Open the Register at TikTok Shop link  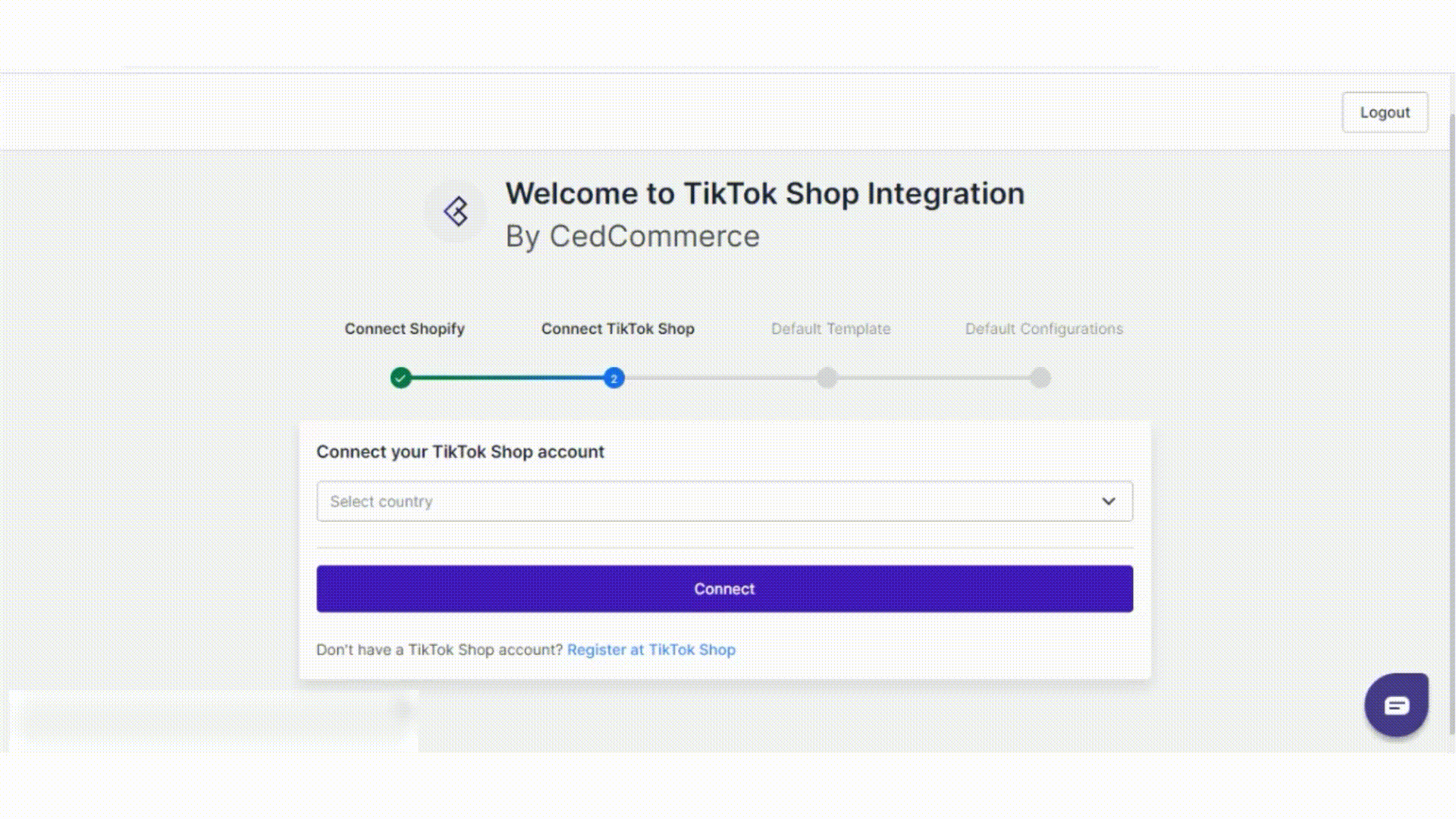pos(651,650)
